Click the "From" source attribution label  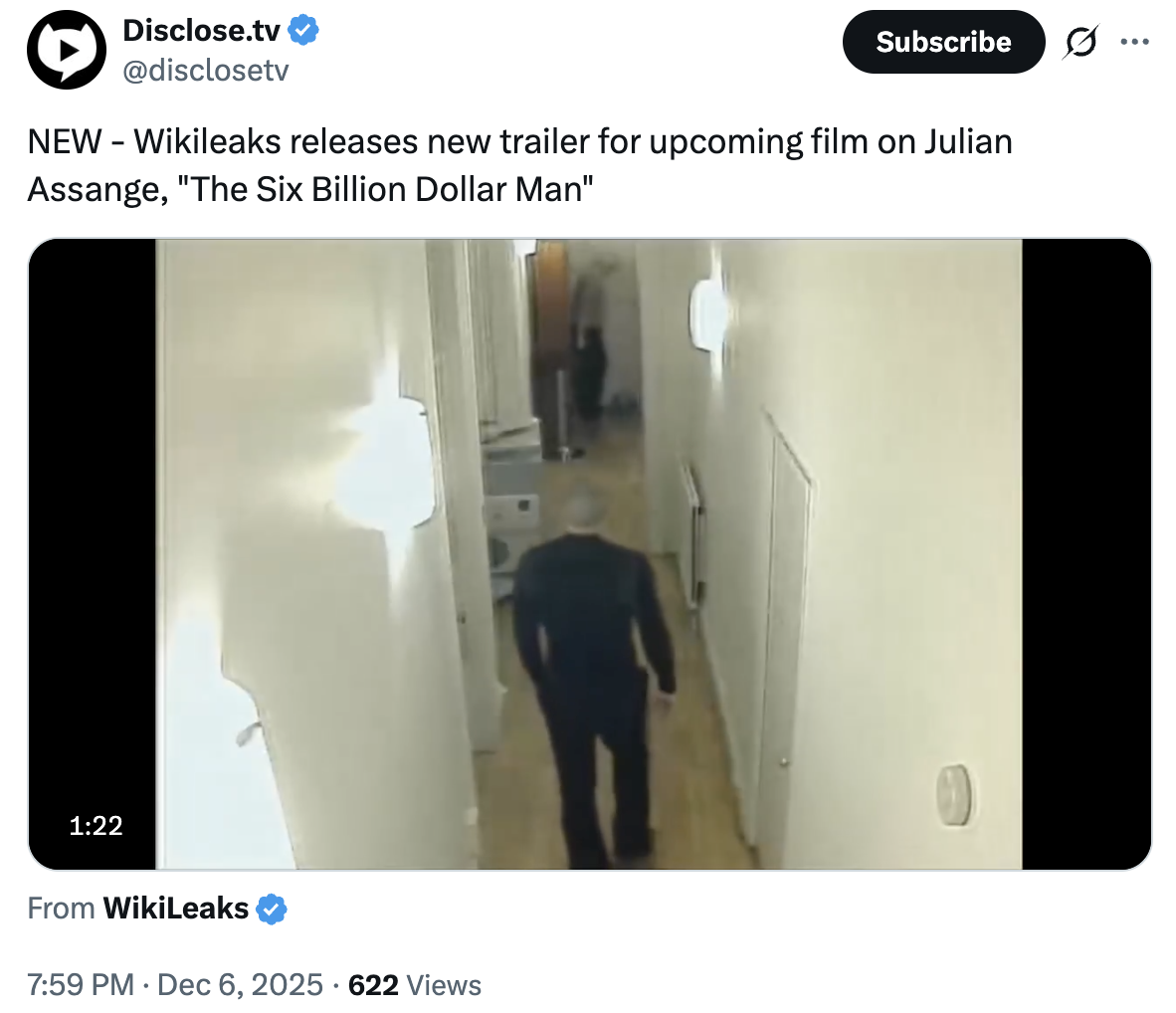pyautogui.click(x=62, y=909)
